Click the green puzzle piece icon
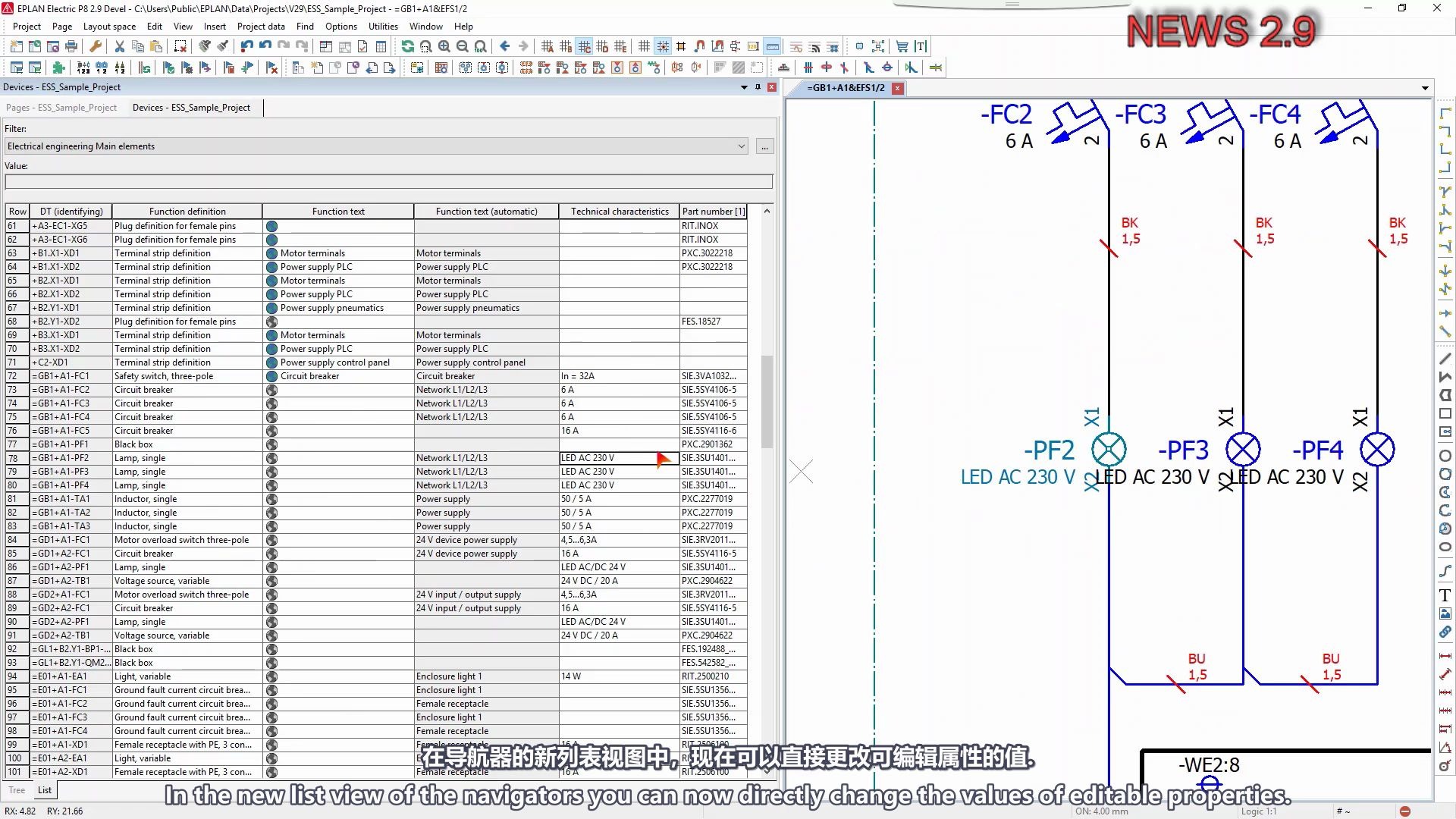Screen dimensions: 1456x819 (58, 67)
